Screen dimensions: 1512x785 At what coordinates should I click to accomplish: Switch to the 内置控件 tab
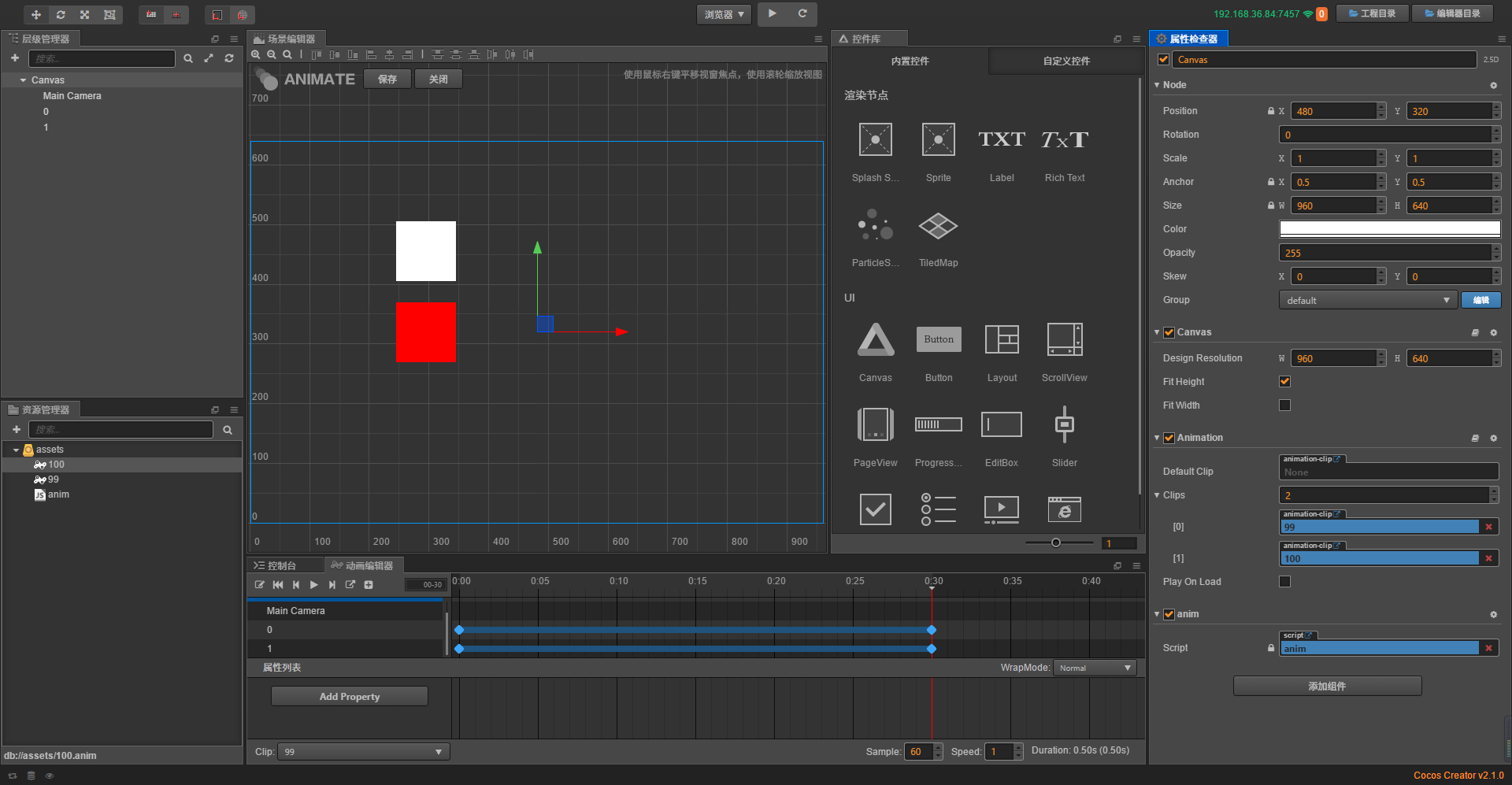coord(910,61)
